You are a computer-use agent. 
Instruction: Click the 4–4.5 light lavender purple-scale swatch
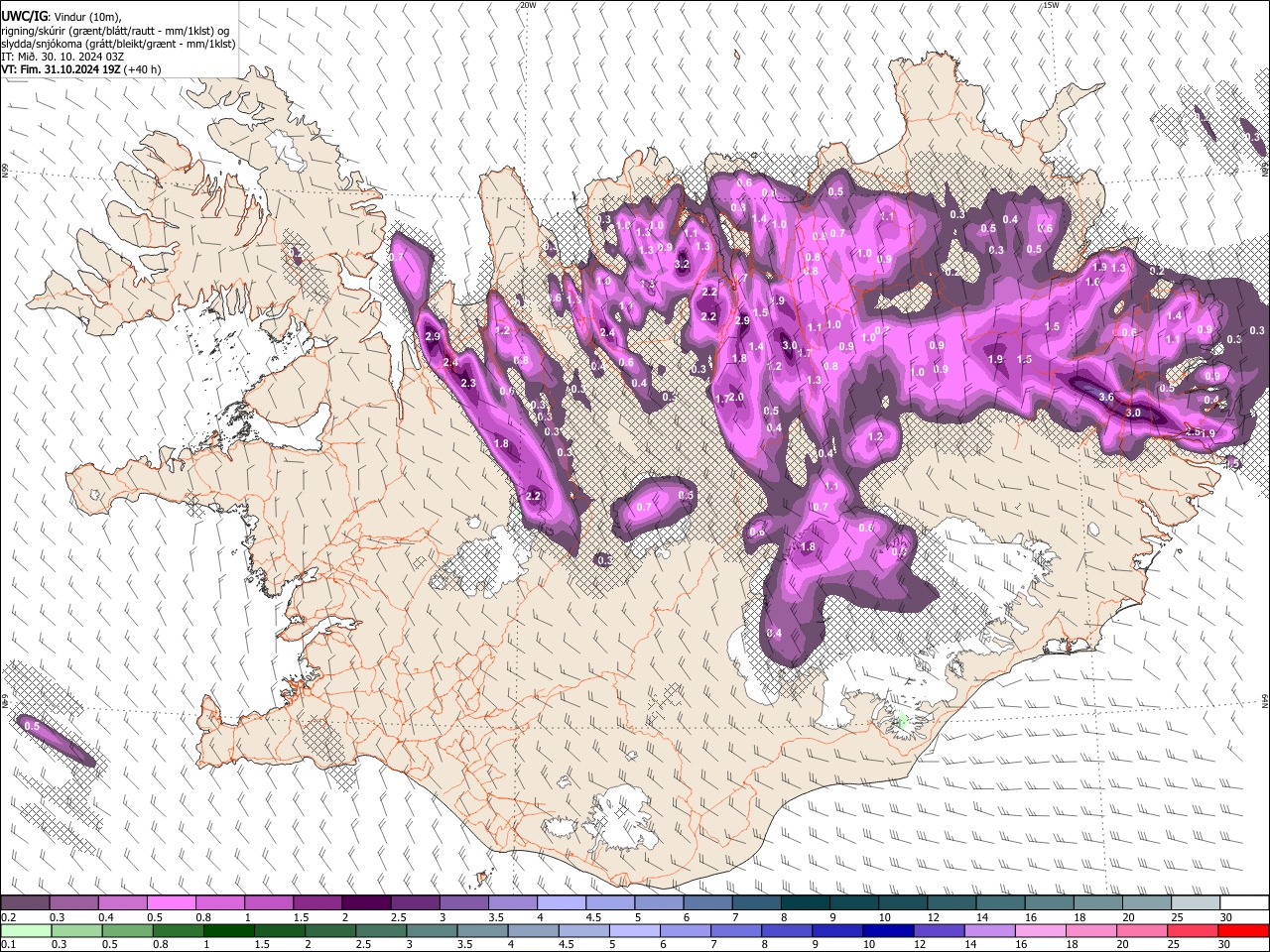click(x=562, y=903)
